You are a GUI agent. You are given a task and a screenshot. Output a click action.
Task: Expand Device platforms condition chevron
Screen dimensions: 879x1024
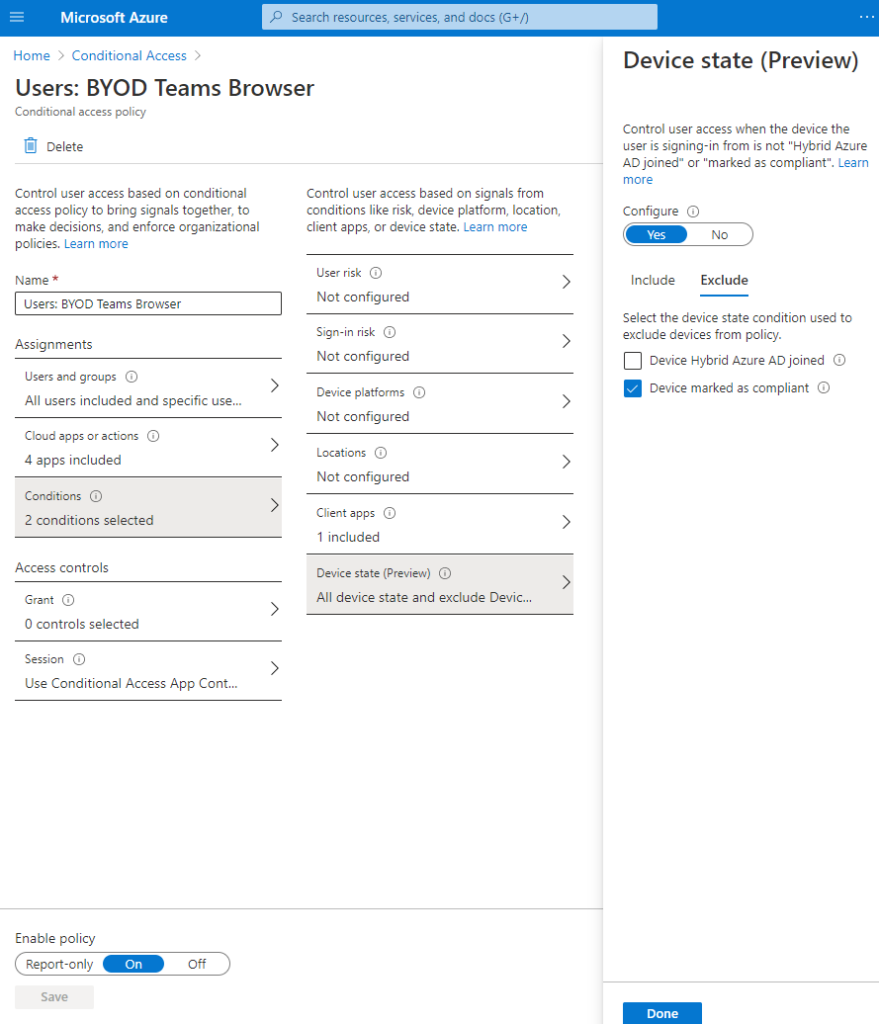pos(566,401)
